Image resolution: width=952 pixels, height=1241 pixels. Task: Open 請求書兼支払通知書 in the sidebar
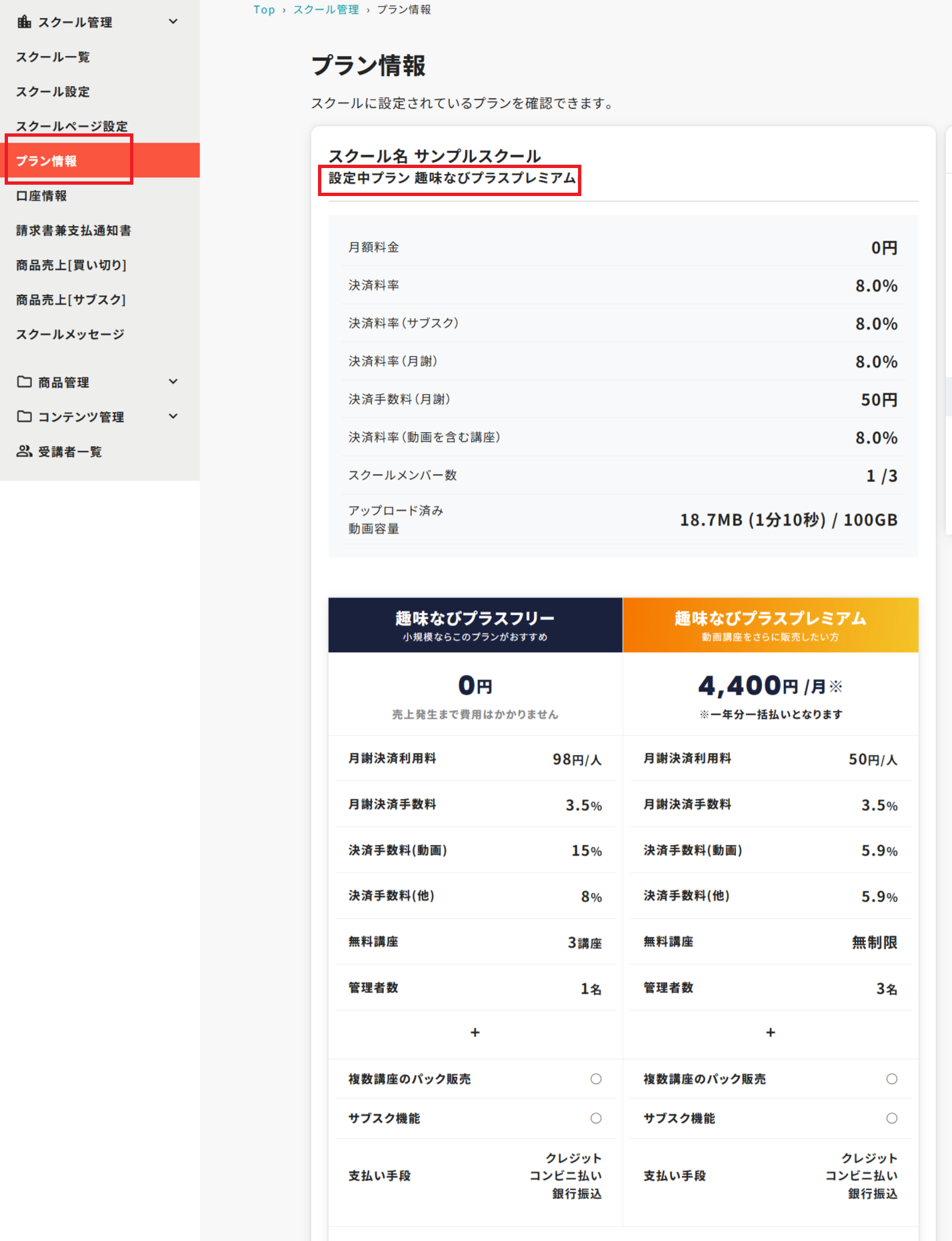(x=73, y=231)
